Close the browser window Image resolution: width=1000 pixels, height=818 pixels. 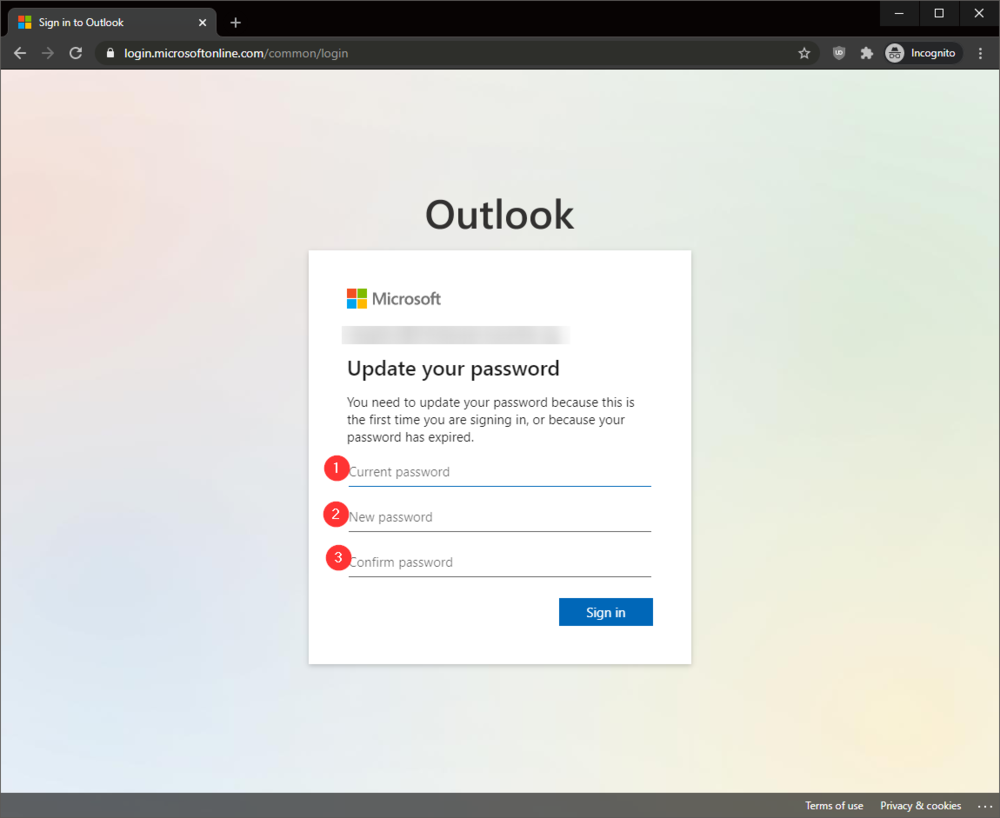coord(979,13)
